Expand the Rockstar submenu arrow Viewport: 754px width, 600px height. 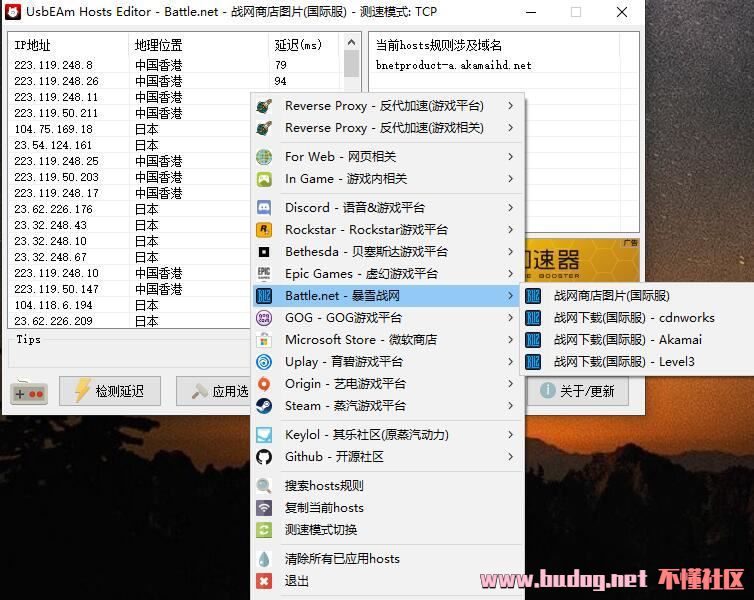(511, 229)
